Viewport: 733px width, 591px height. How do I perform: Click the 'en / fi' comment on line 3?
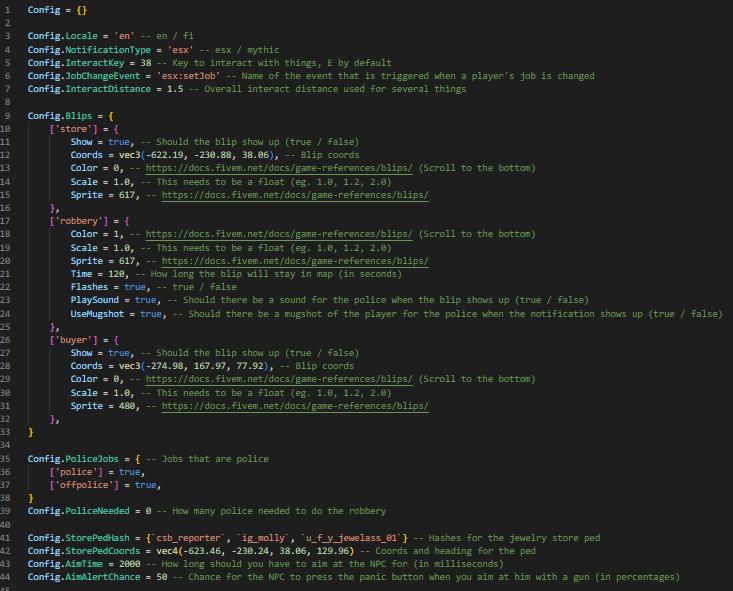click(169, 36)
